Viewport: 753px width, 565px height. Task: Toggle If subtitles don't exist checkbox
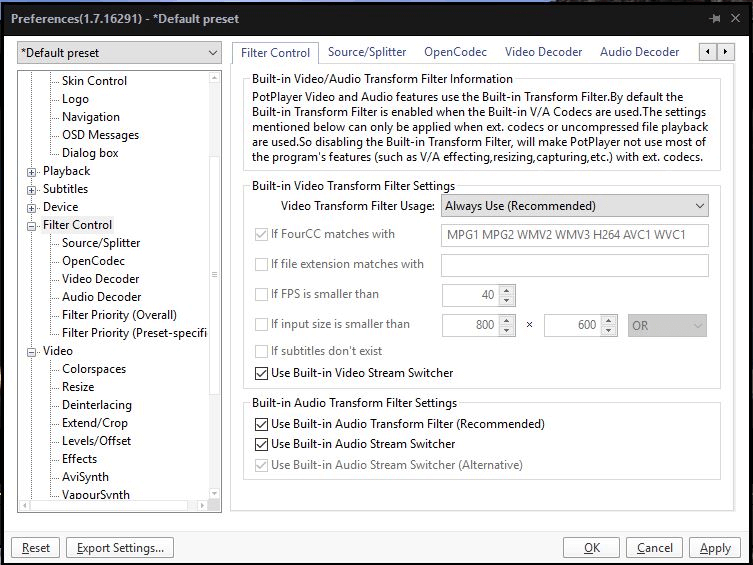261,351
